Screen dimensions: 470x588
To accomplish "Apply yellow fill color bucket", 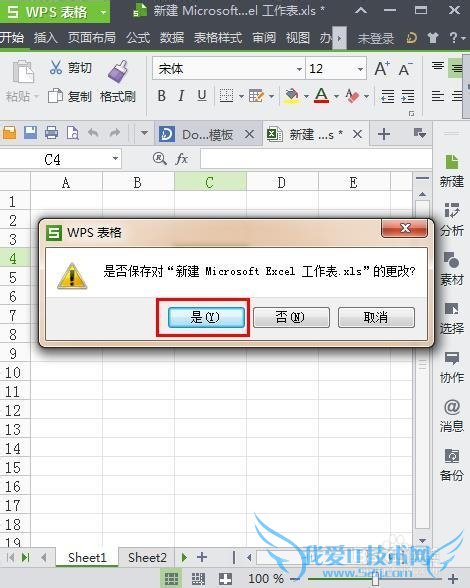I will point(292,96).
